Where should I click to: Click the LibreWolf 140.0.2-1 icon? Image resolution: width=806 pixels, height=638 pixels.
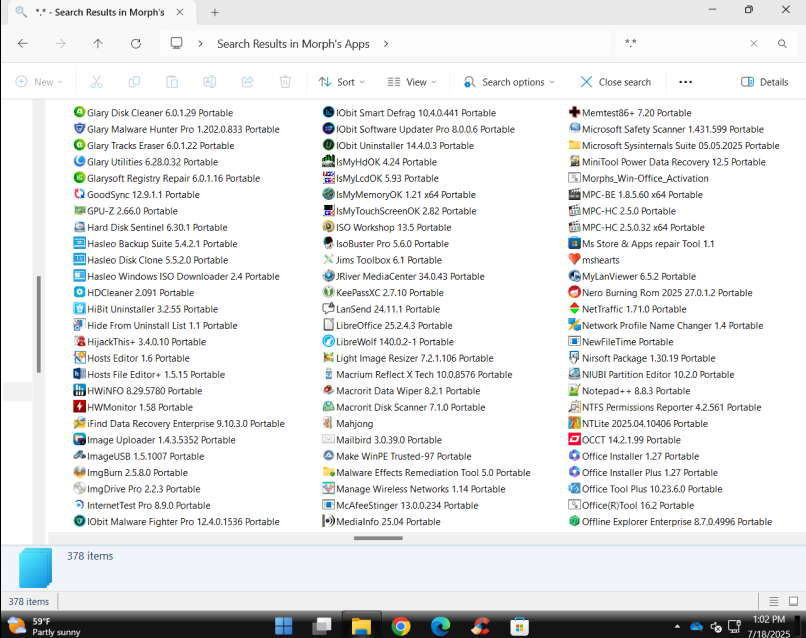pos(328,341)
